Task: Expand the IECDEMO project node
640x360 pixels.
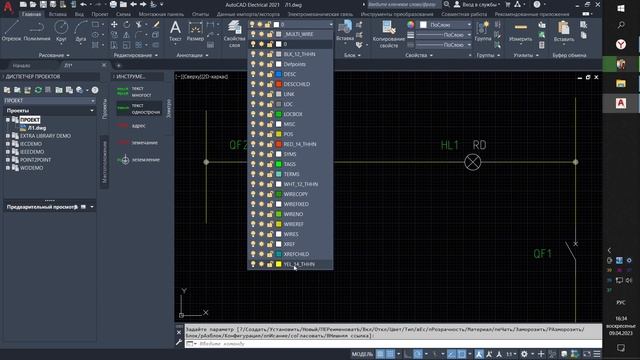Action: point(8,144)
